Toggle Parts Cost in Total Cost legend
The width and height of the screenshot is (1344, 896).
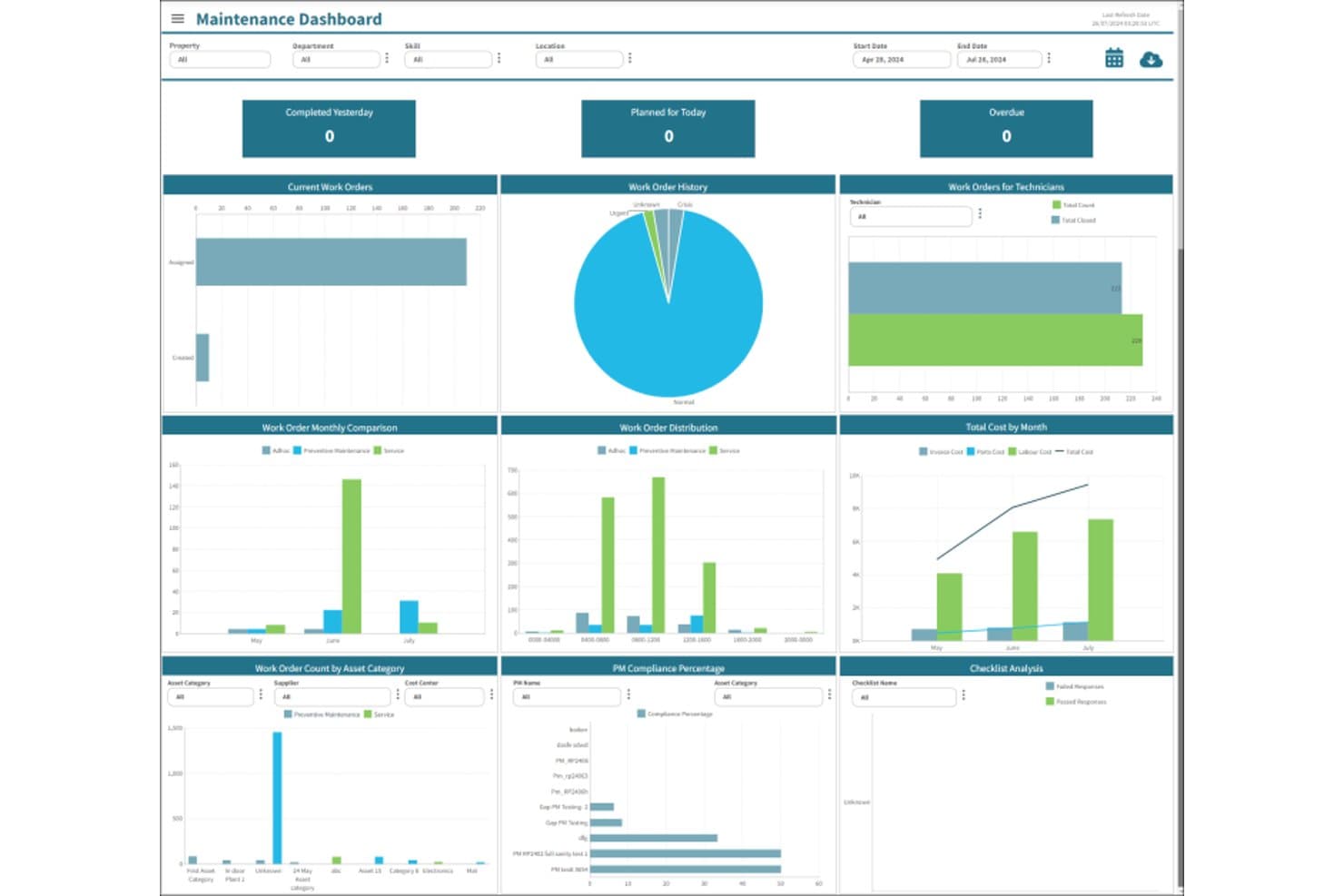985,451
